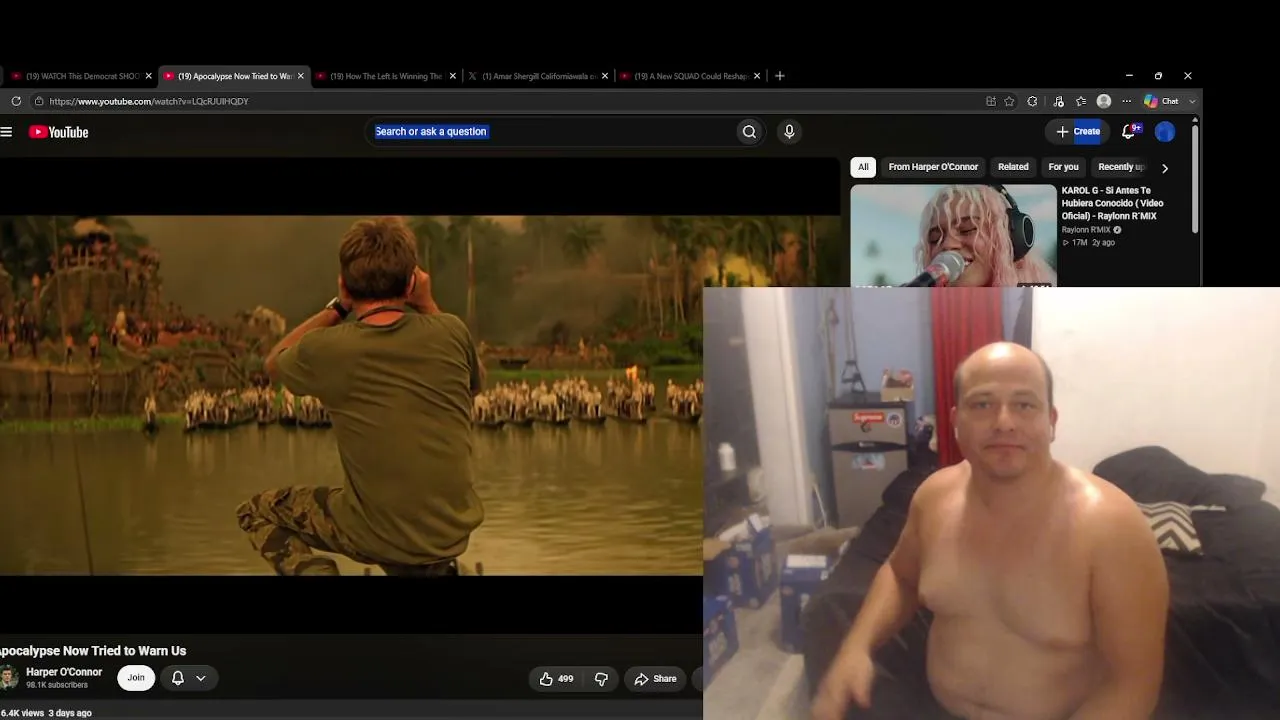Share the video using Share button
This screenshot has width=1280, height=720.
point(655,679)
